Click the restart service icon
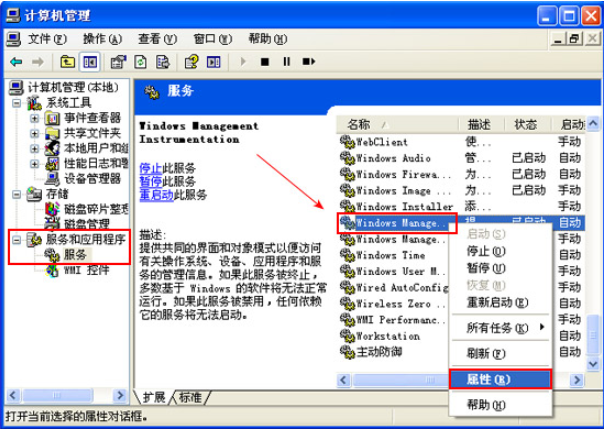 pos(309,62)
